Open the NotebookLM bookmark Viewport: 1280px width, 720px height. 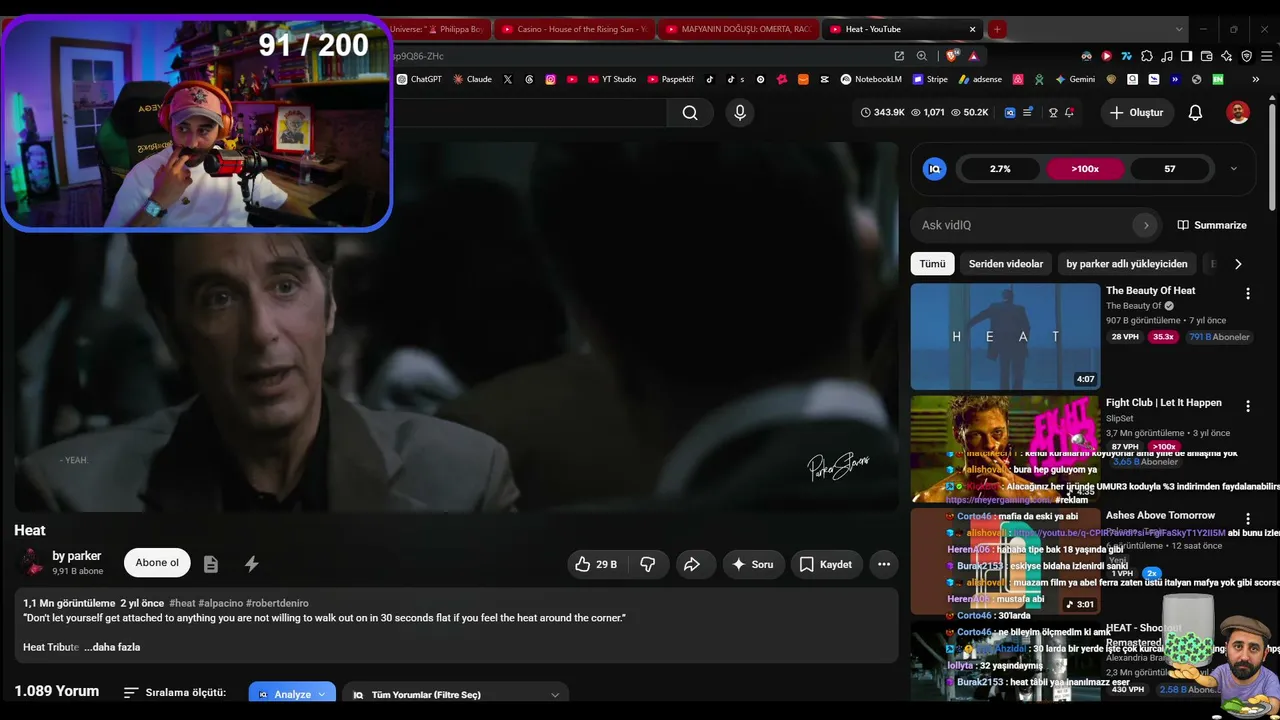point(871,79)
